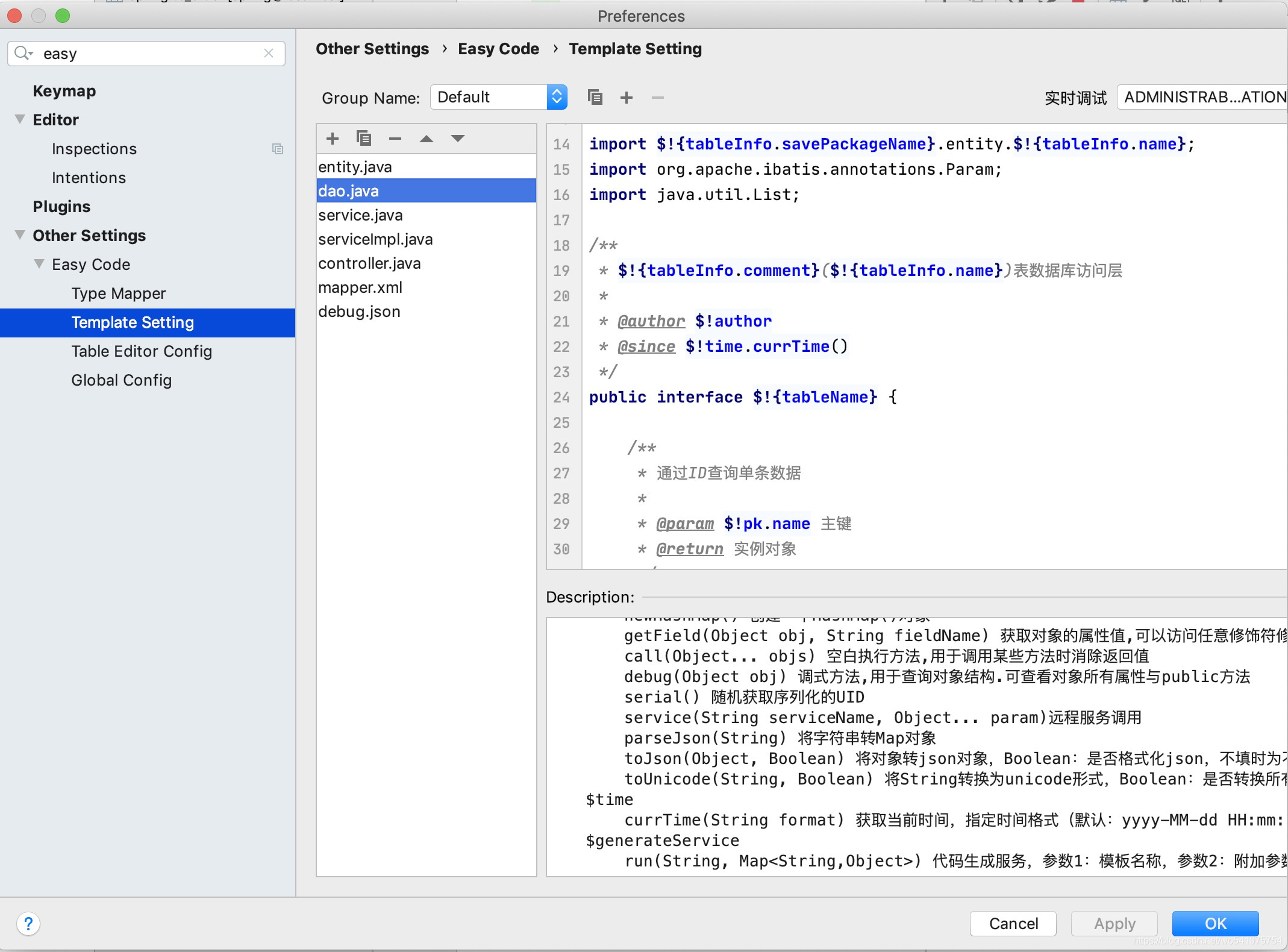Remove the current template group
The height and width of the screenshot is (952, 1288).
(x=658, y=97)
